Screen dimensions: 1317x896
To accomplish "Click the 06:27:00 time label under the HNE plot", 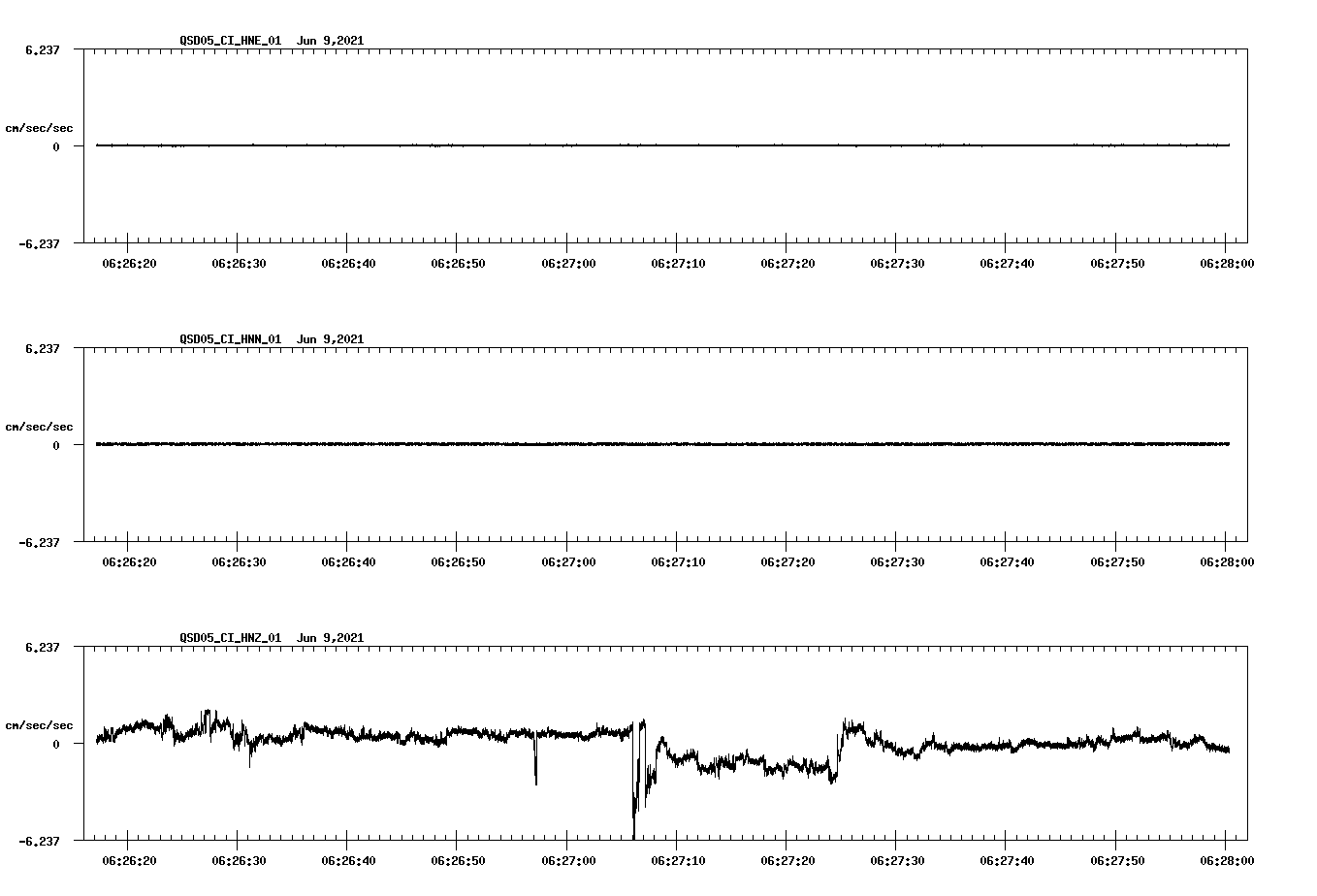I will (568, 263).
